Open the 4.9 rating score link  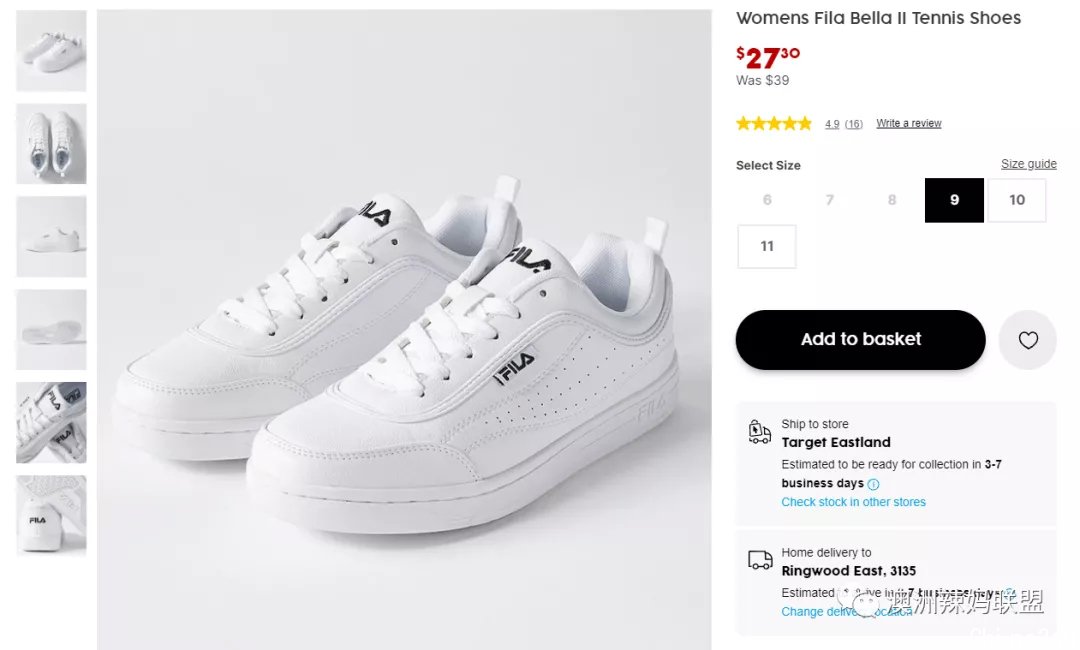(x=832, y=124)
